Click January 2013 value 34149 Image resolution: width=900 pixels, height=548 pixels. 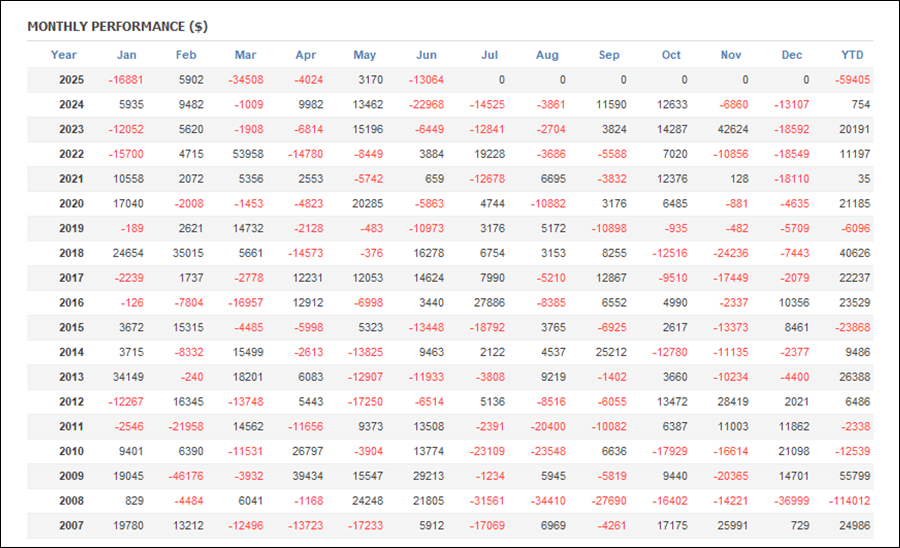[x=128, y=376]
